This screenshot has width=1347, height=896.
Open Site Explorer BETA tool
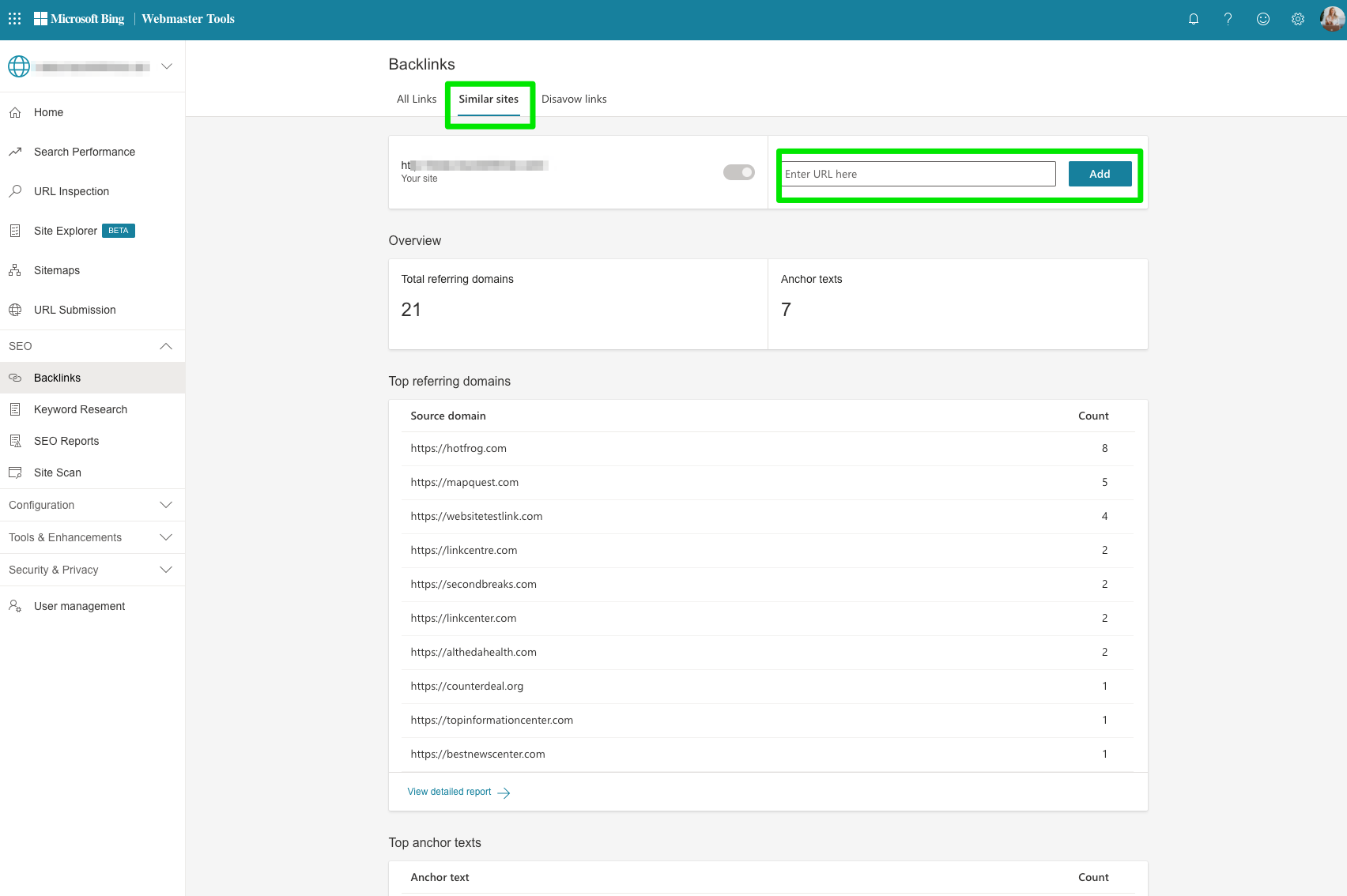click(66, 230)
